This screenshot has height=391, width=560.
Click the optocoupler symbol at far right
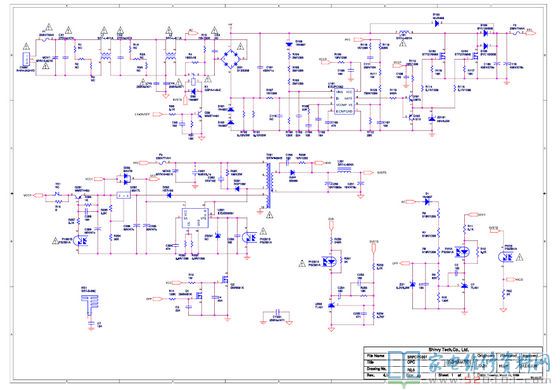pos(506,256)
